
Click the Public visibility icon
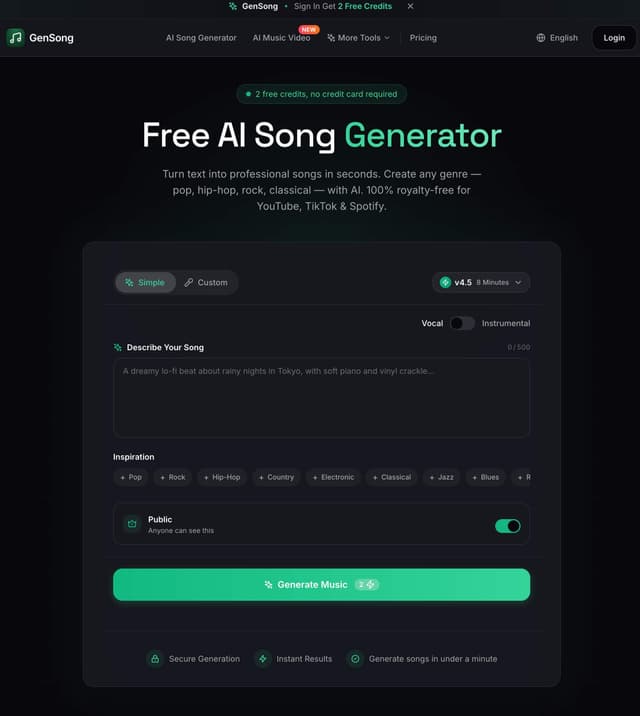(x=132, y=524)
